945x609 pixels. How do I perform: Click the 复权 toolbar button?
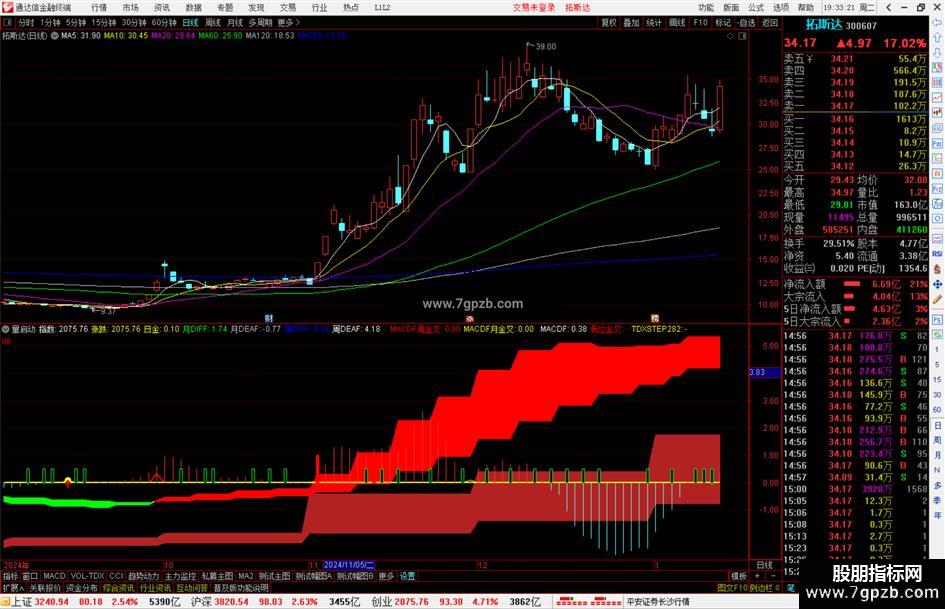(609, 22)
